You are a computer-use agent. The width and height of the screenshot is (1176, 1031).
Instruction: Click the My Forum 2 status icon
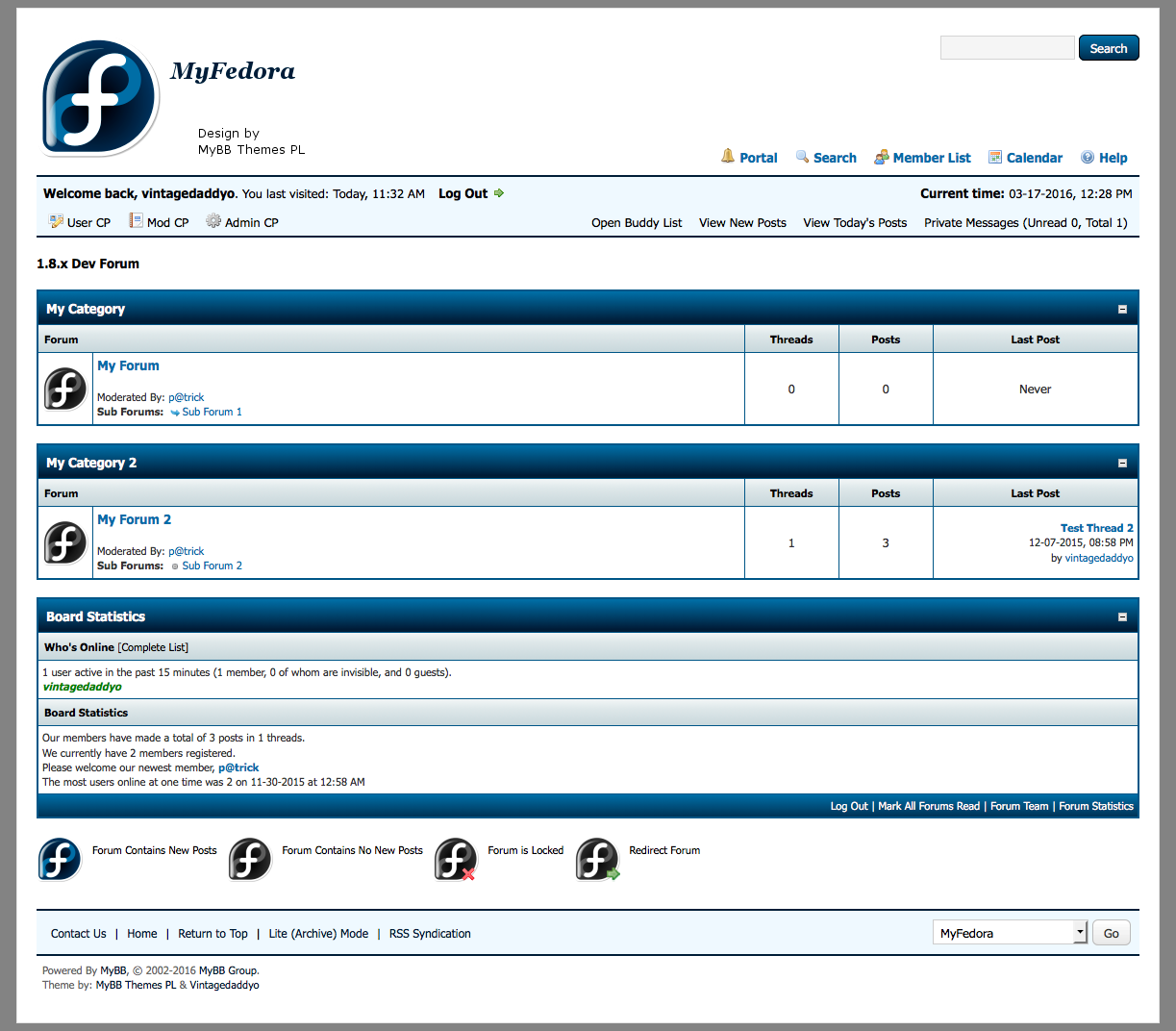click(65, 542)
